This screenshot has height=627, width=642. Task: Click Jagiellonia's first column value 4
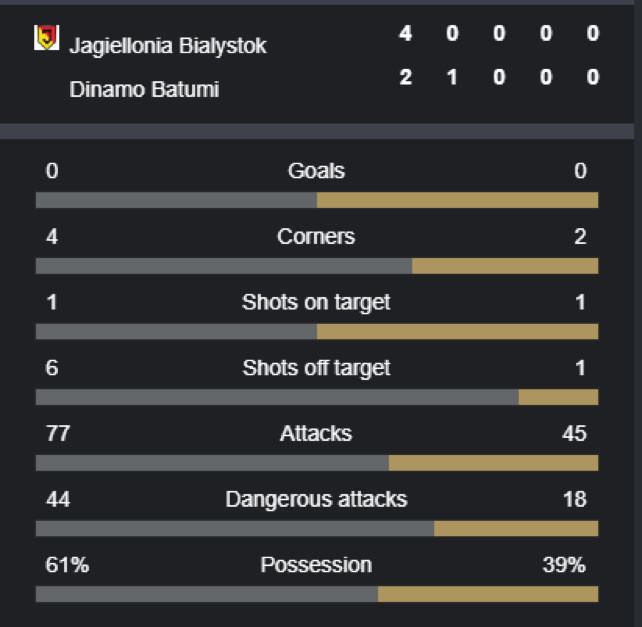tap(405, 33)
